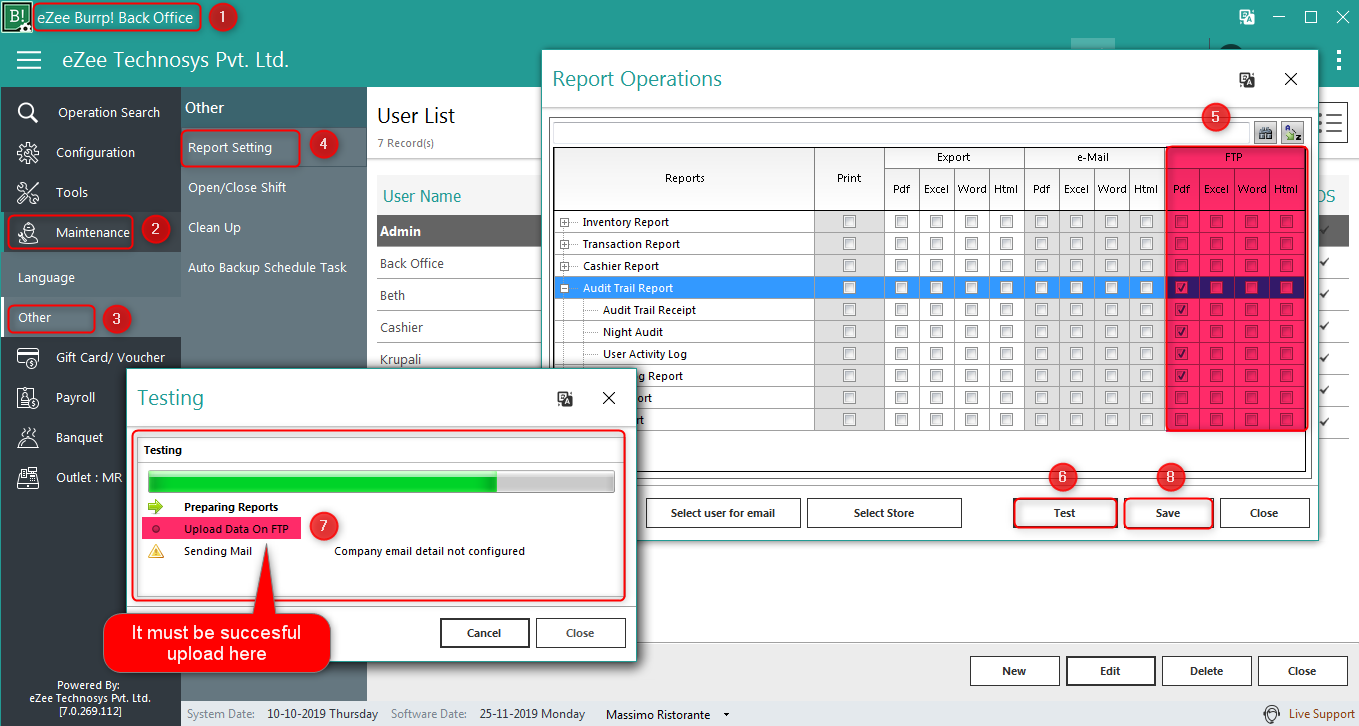Click the green arrow beside Preparing Reports
Image resolution: width=1359 pixels, height=726 pixels.
coord(156,507)
